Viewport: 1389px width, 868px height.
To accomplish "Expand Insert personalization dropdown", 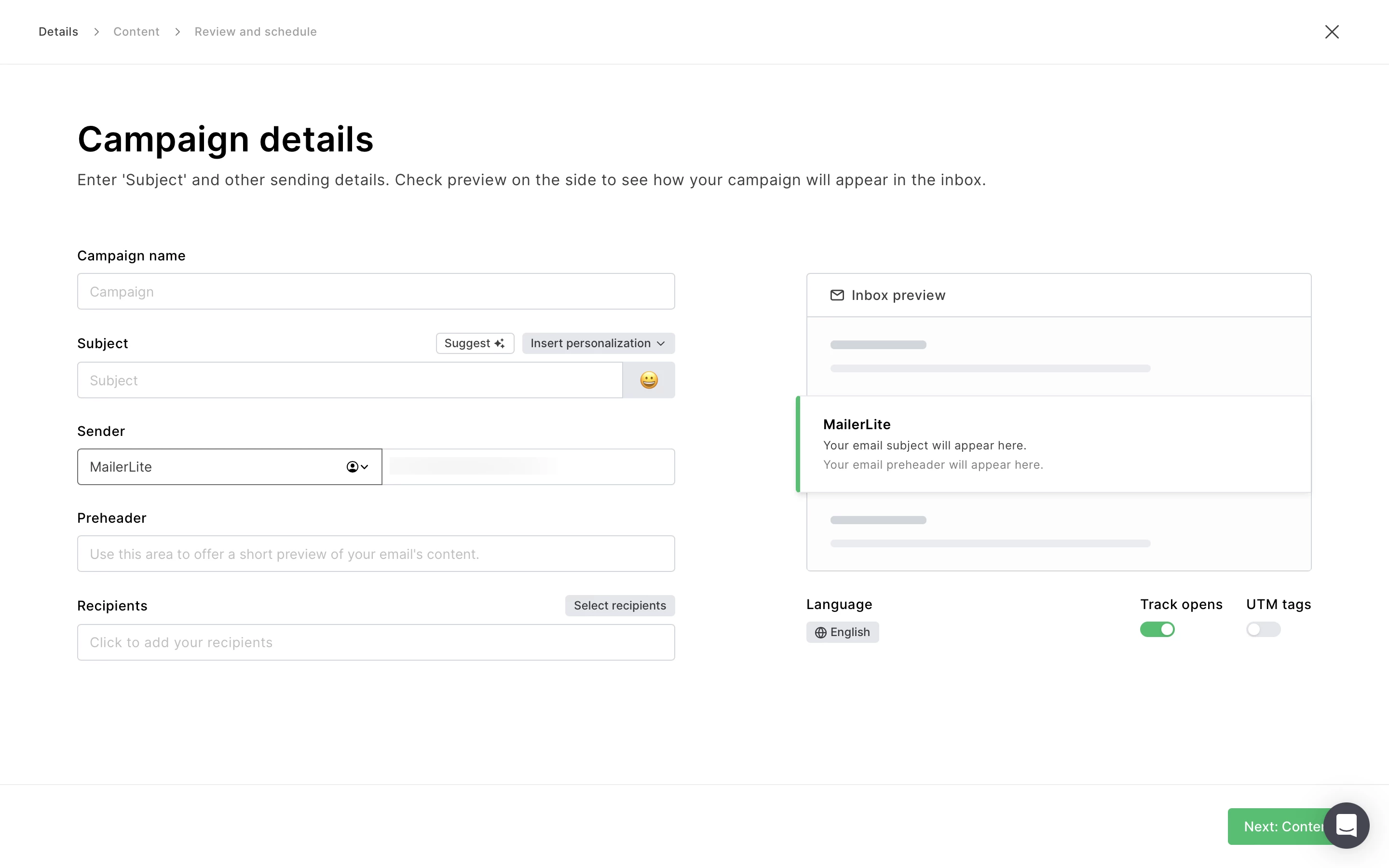I will coord(598,343).
